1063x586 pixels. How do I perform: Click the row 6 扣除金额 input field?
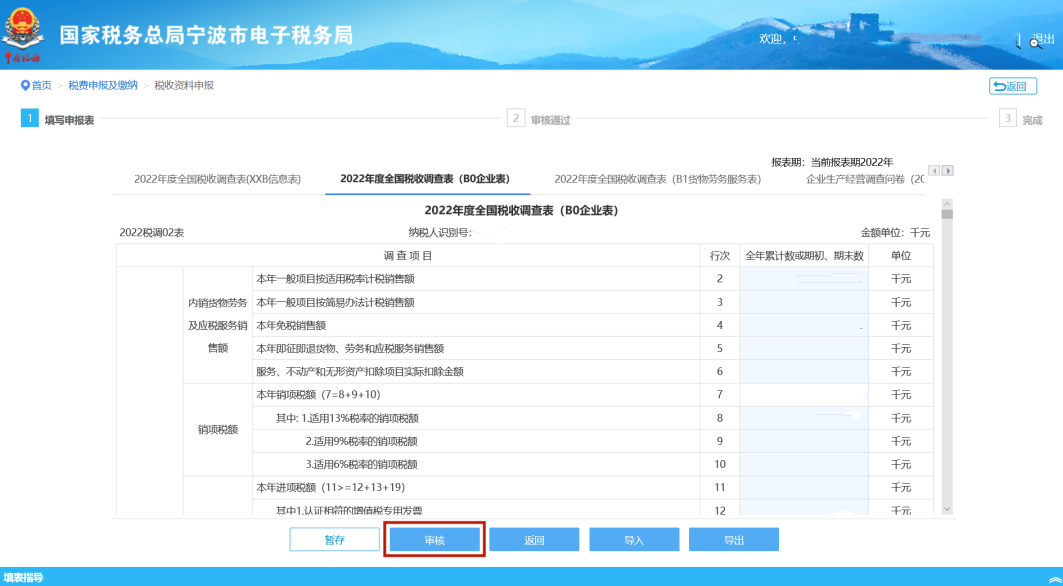(x=804, y=372)
